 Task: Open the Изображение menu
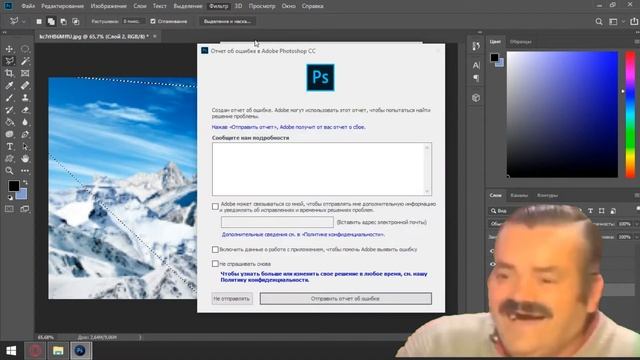click(109, 6)
